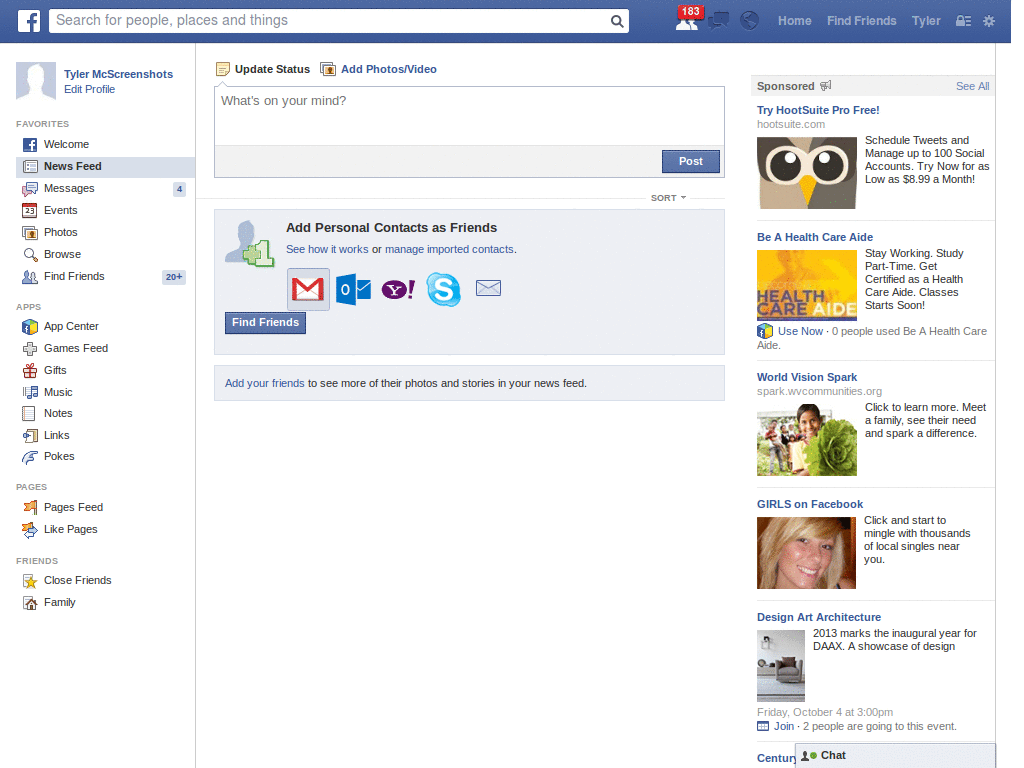Click the Pages Feed flag icon
The image size is (1024, 768).
(30, 507)
